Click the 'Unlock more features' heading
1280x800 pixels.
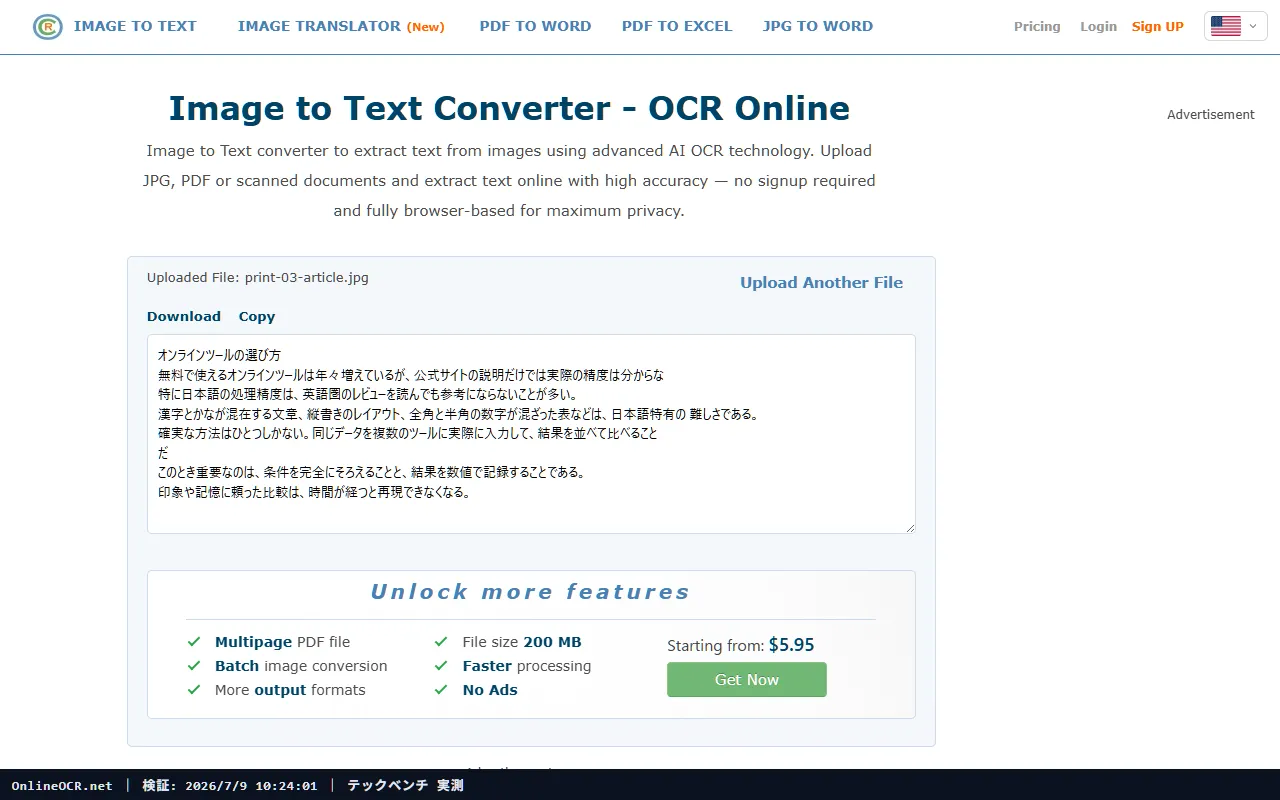[x=530, y=592]
